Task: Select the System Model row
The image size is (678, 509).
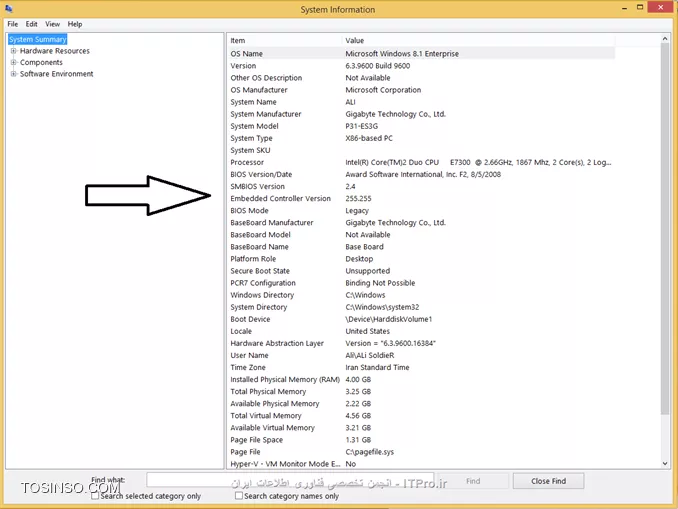Action: [x=421, y=126]
